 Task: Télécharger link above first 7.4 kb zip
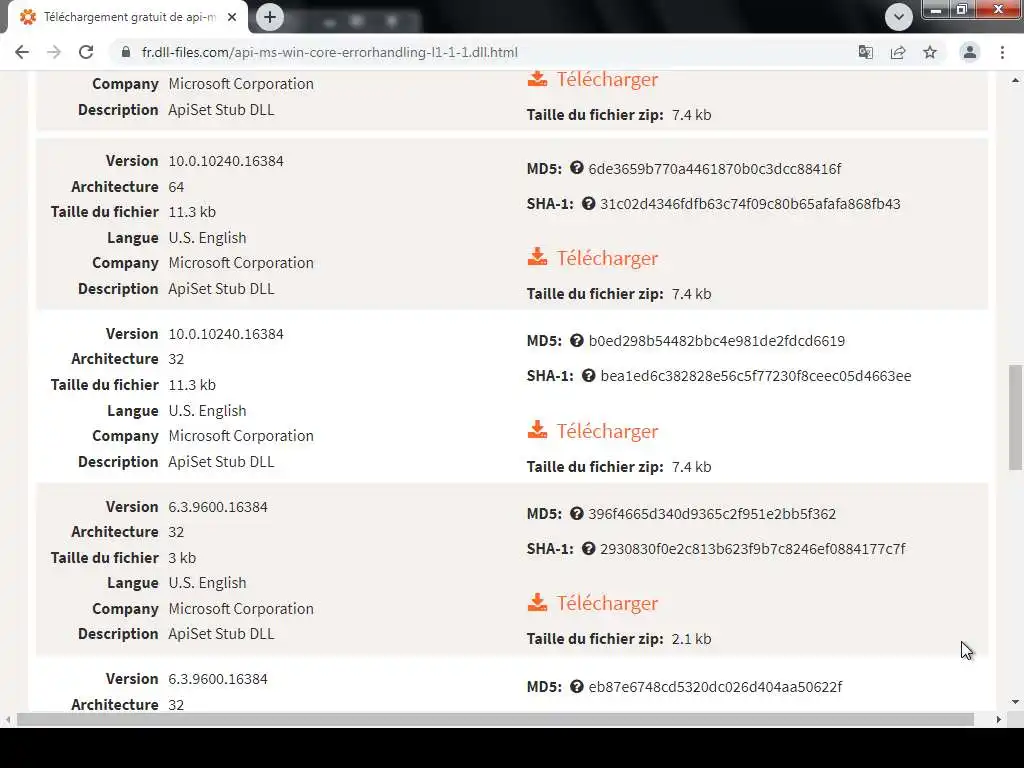click(607, 79)
